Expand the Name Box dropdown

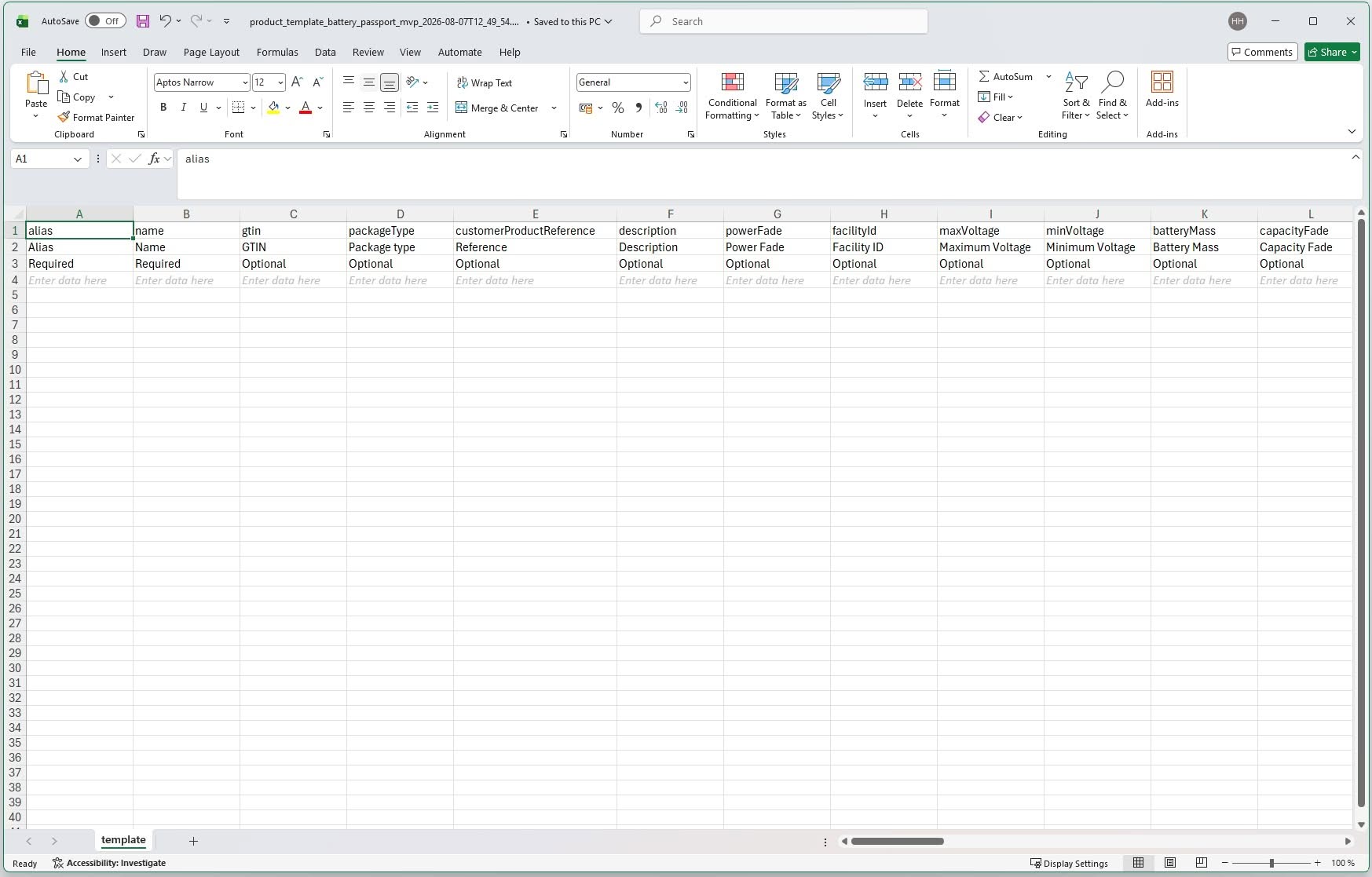[78, 159]
